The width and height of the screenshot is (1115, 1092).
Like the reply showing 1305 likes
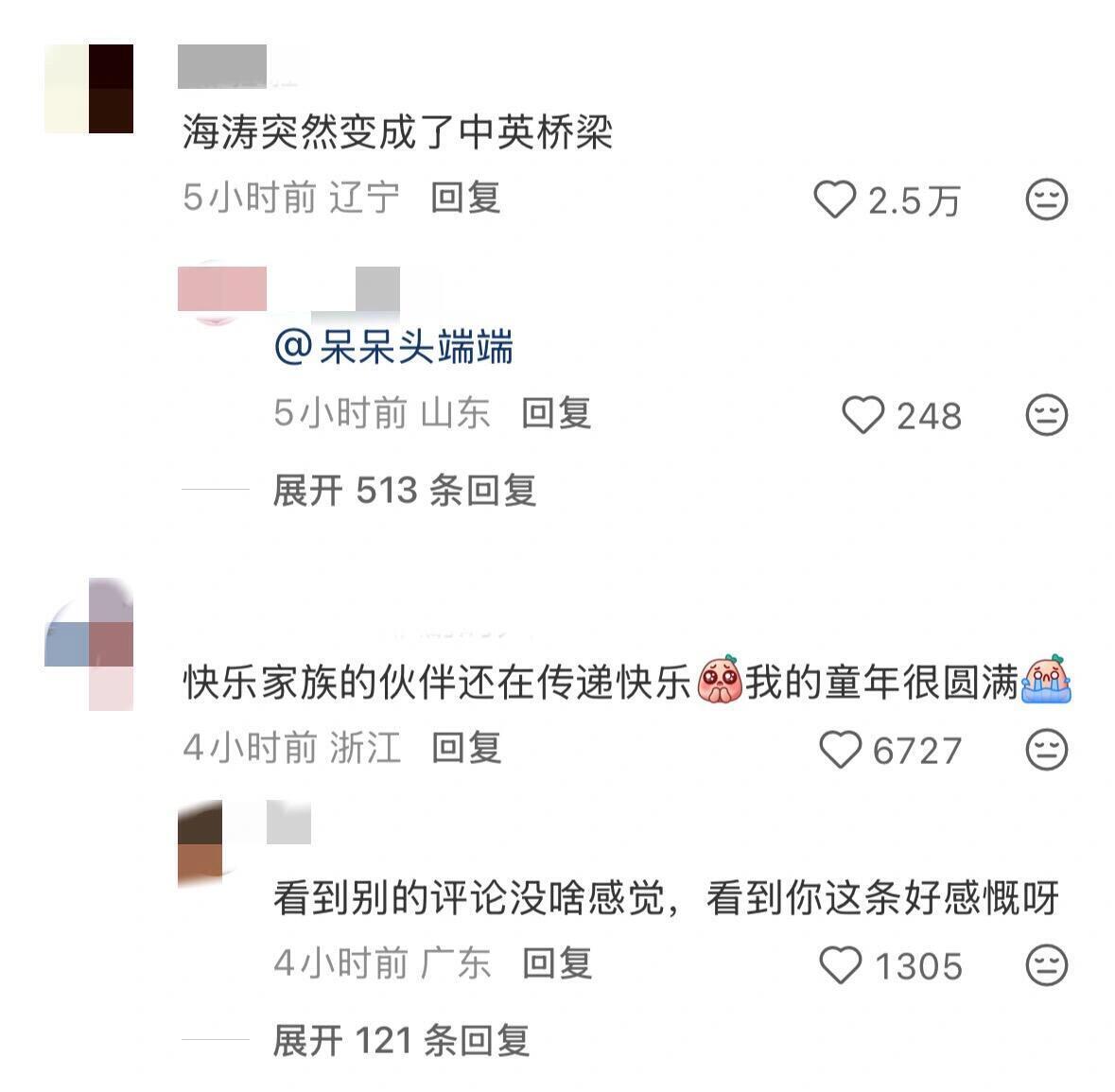841,965
